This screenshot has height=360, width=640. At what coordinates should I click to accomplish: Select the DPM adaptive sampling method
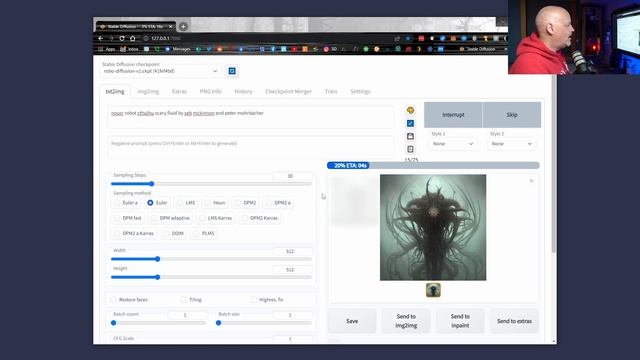(170, 218)
